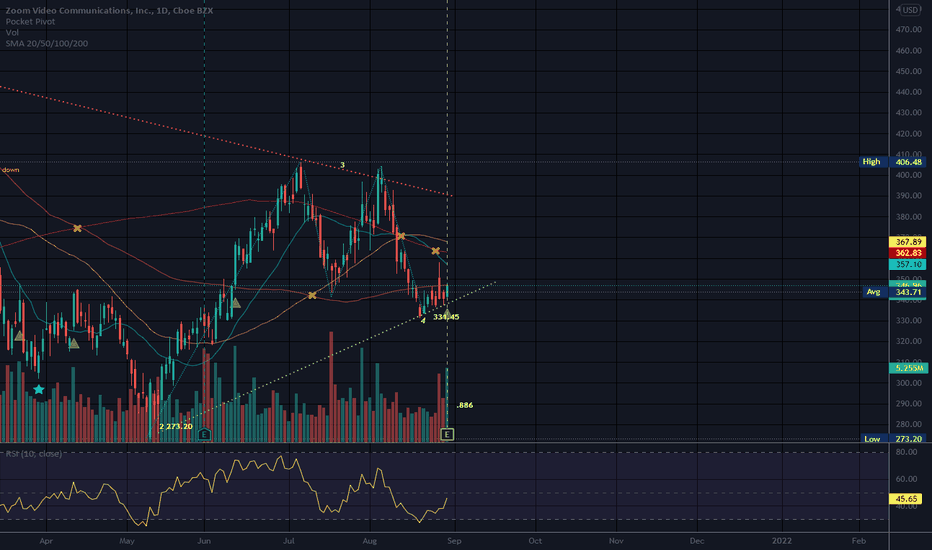Click the RSI (10, close) indicator label

[x=33, y=454]
